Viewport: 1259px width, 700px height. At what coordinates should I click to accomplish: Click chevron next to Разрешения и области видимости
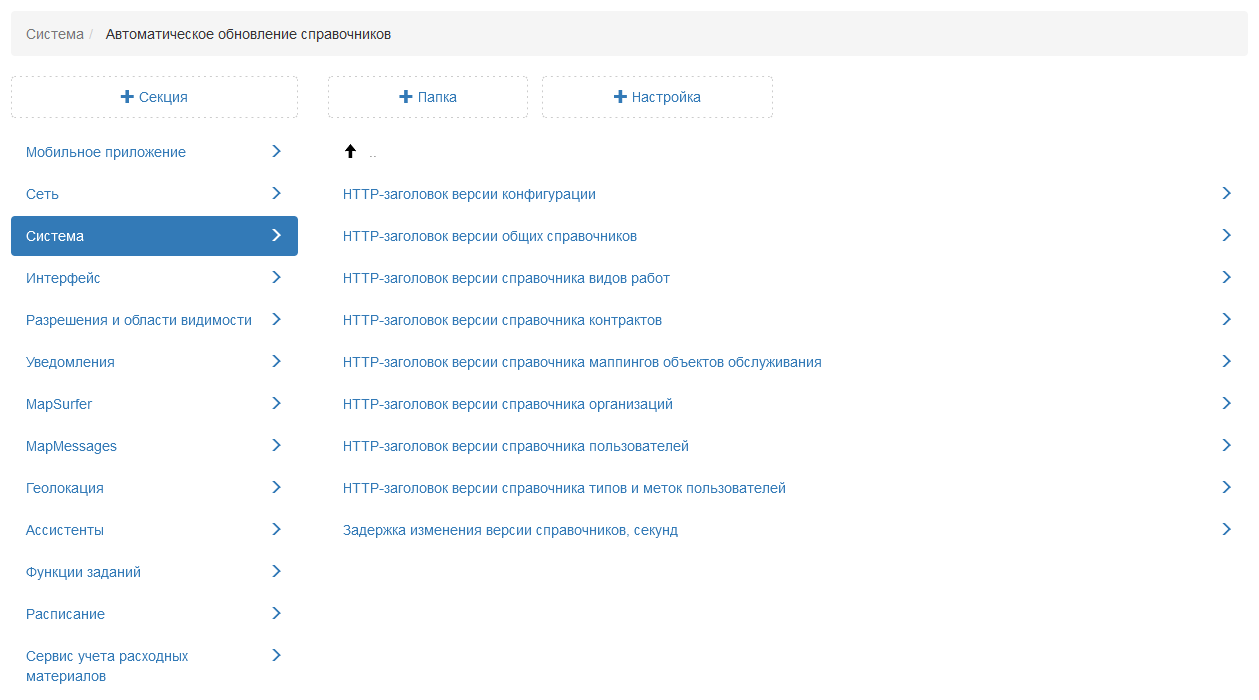pos(277,319)
